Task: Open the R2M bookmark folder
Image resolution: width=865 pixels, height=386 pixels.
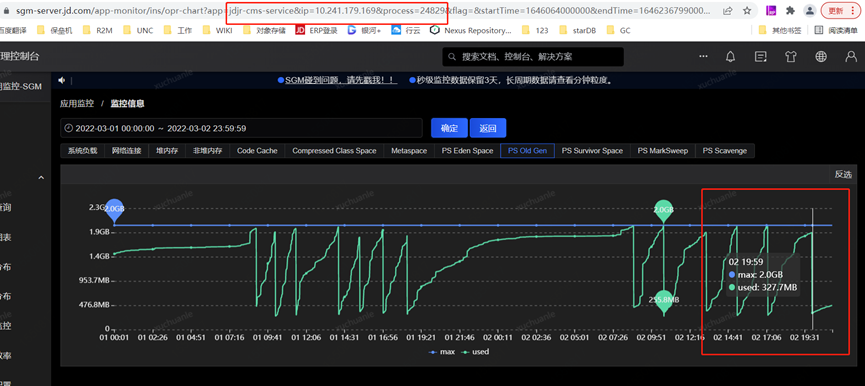Action: tap(97, 31)
